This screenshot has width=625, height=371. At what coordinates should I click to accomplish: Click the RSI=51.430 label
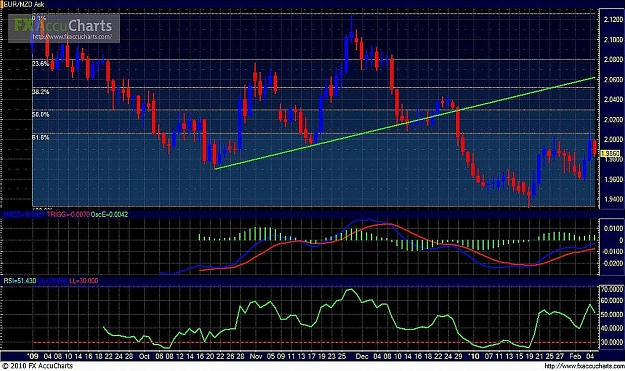[x=20, y=281]
